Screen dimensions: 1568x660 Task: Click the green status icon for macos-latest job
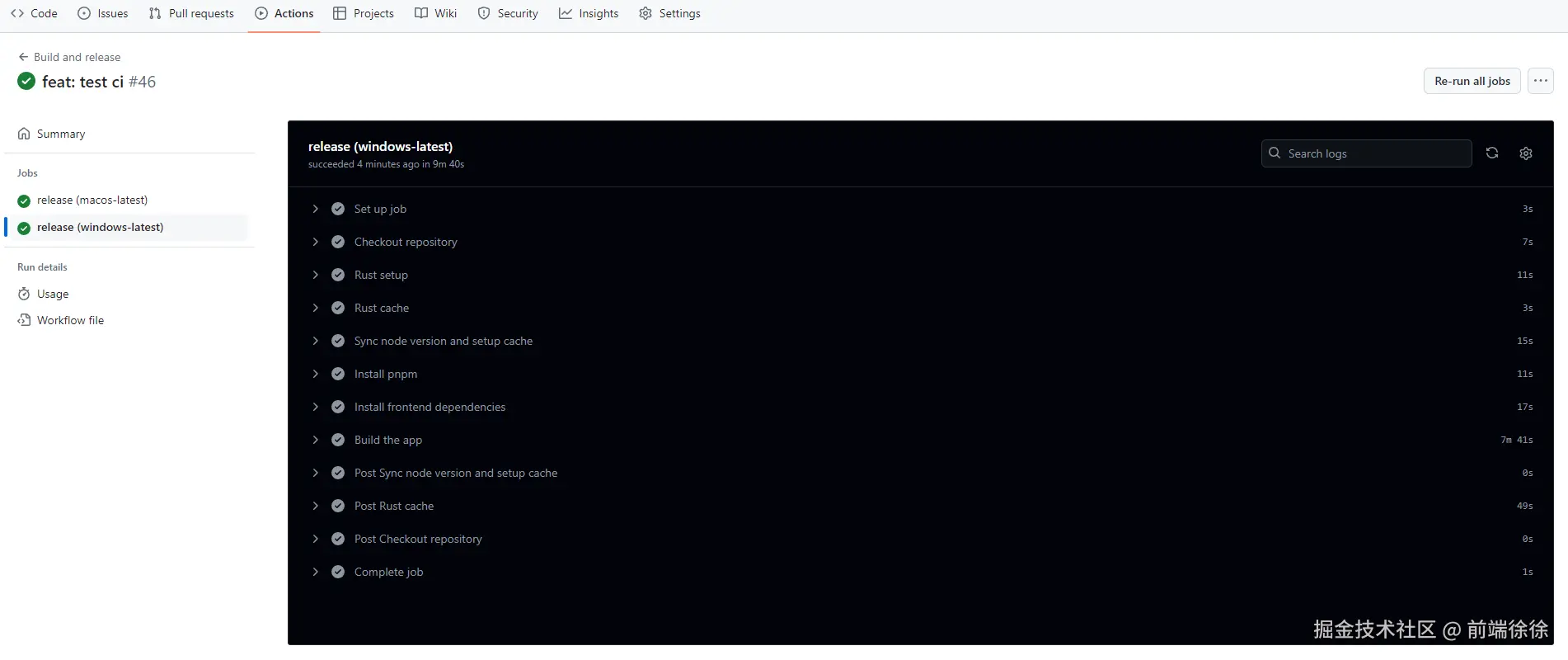[24, 200]
